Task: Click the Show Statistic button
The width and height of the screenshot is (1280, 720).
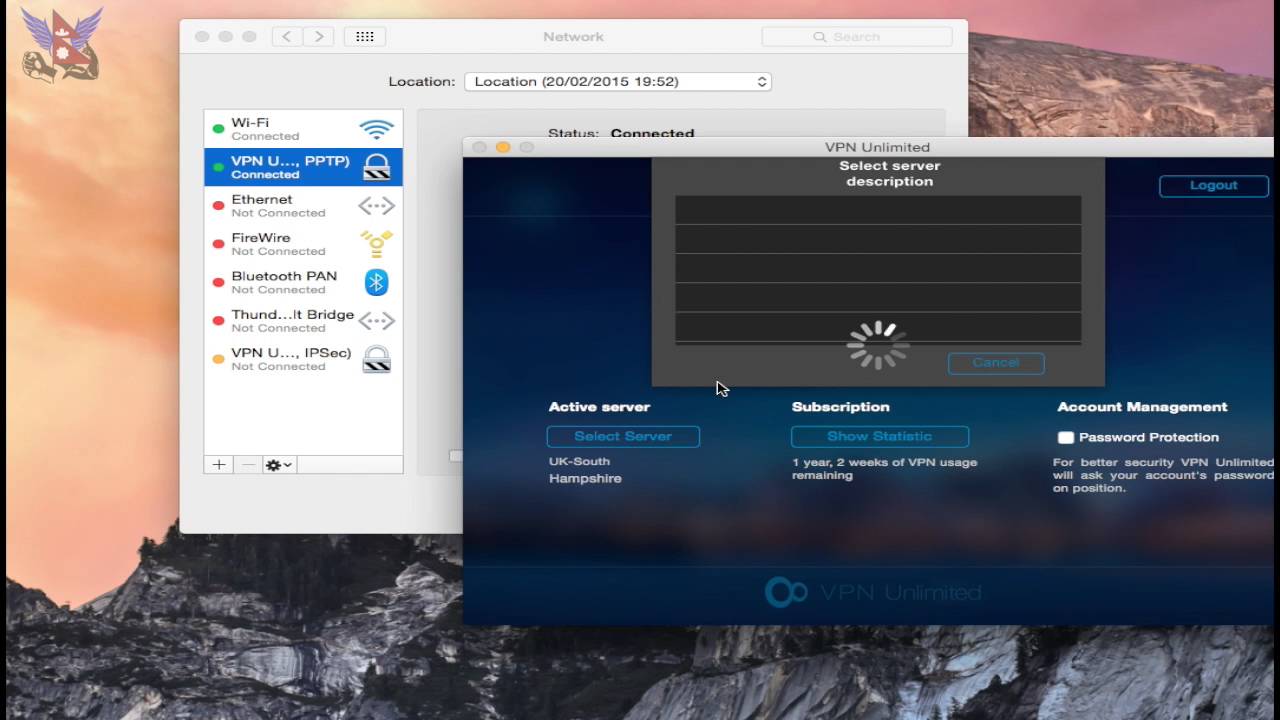Action: tap(880, 436)
